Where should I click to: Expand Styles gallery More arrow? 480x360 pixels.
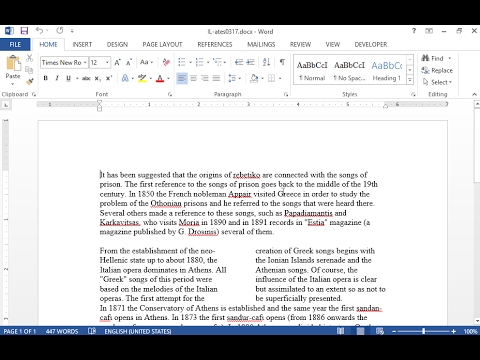click(410, 80)
